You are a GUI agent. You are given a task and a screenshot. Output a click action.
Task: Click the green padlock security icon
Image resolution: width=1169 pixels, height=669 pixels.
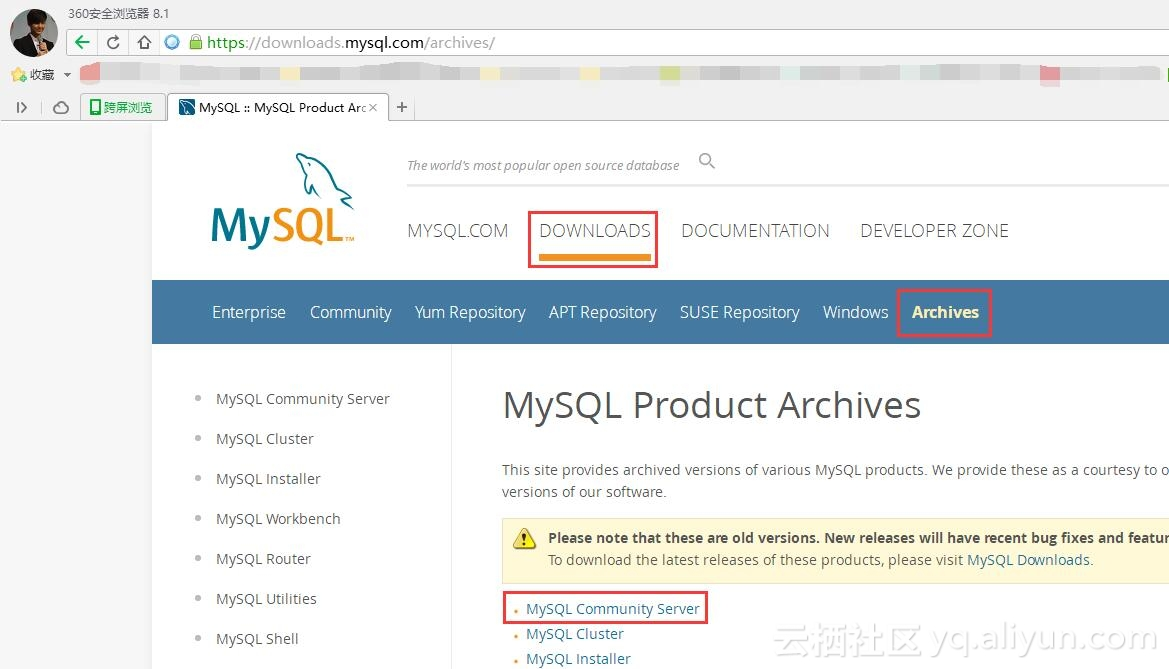(x=195, y=43)
